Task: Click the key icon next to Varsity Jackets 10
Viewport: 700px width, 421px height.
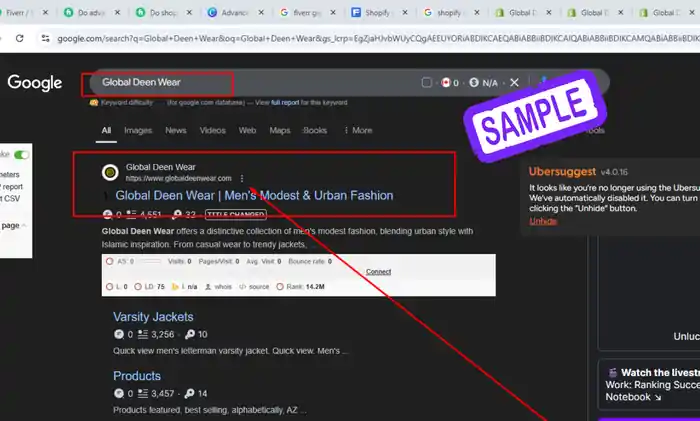Action: point(190,334)
